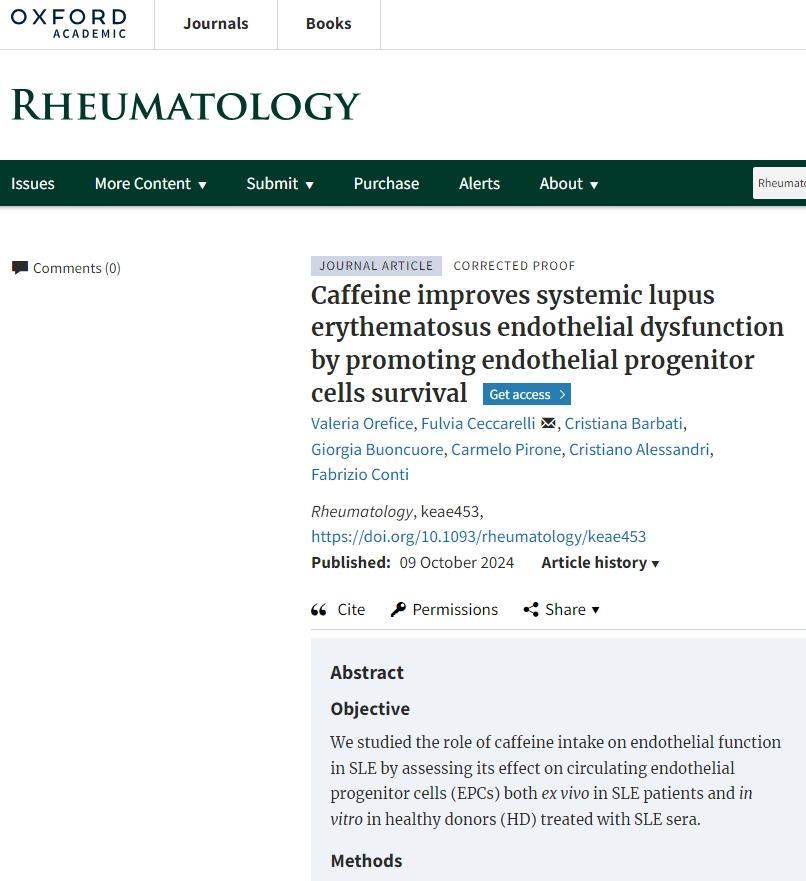This screenshot has width=806, height=881.
Task: Click the search input field
Action: tap(780, 183)
